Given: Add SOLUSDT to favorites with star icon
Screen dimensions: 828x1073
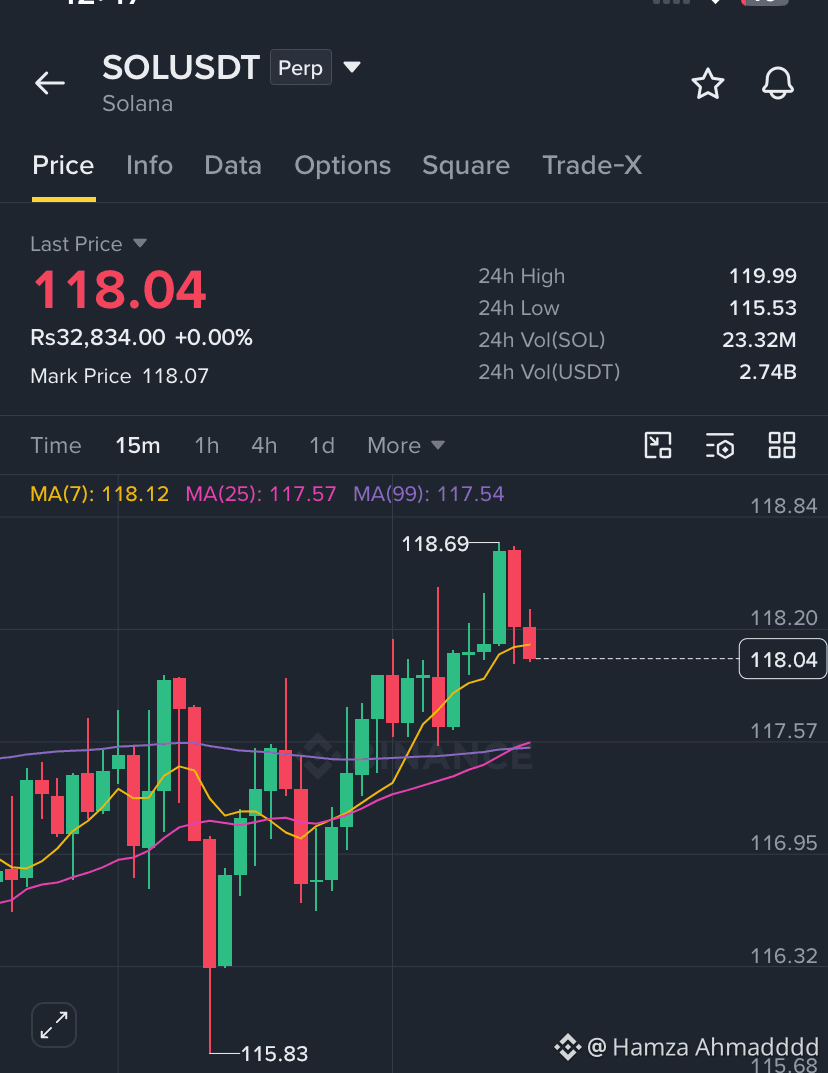Looking at the screenshot, I should [708, 84].
